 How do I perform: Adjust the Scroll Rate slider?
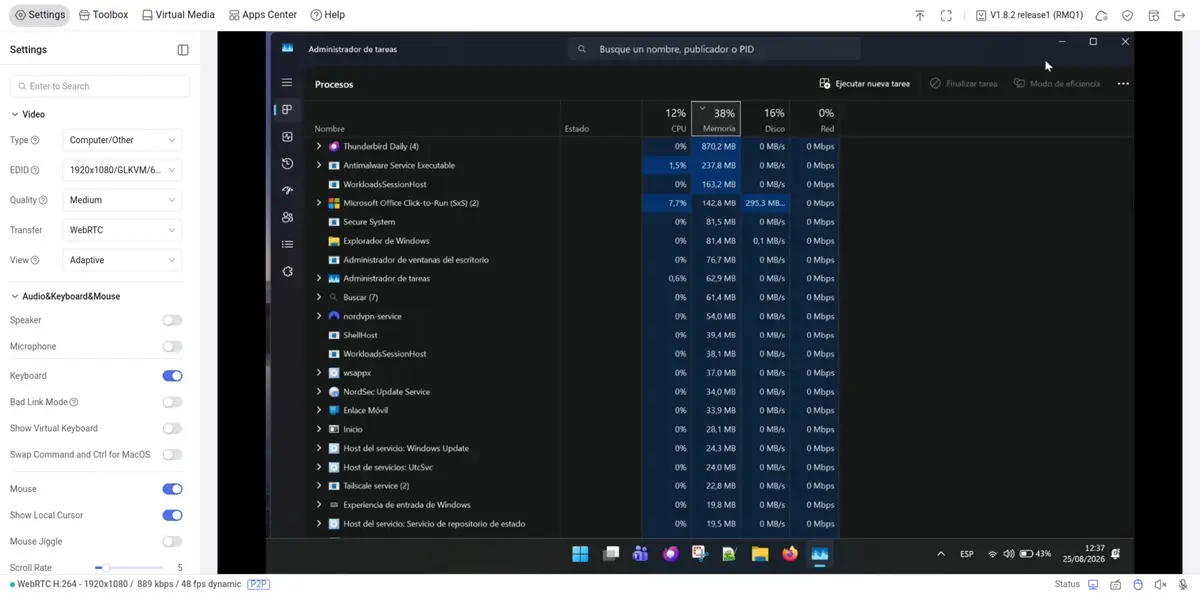point(128,568)
